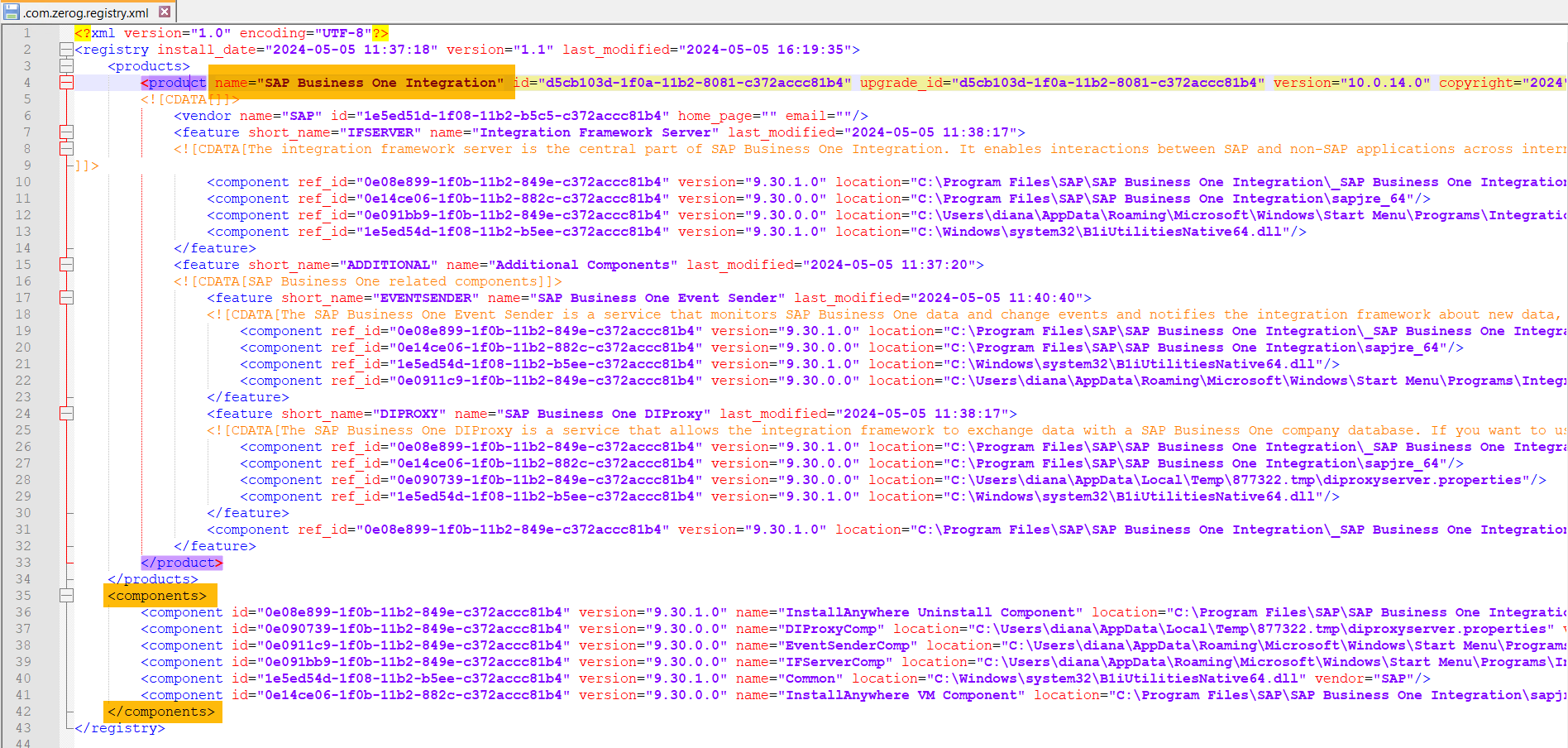Click the highlighted </components> closing tag

[161, 712]
